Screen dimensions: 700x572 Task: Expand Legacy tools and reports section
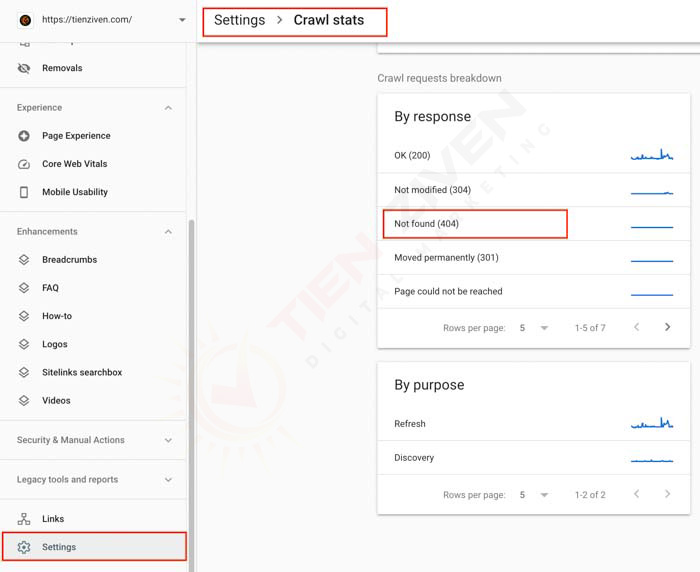pyautogui.click(x=168, y=480)
